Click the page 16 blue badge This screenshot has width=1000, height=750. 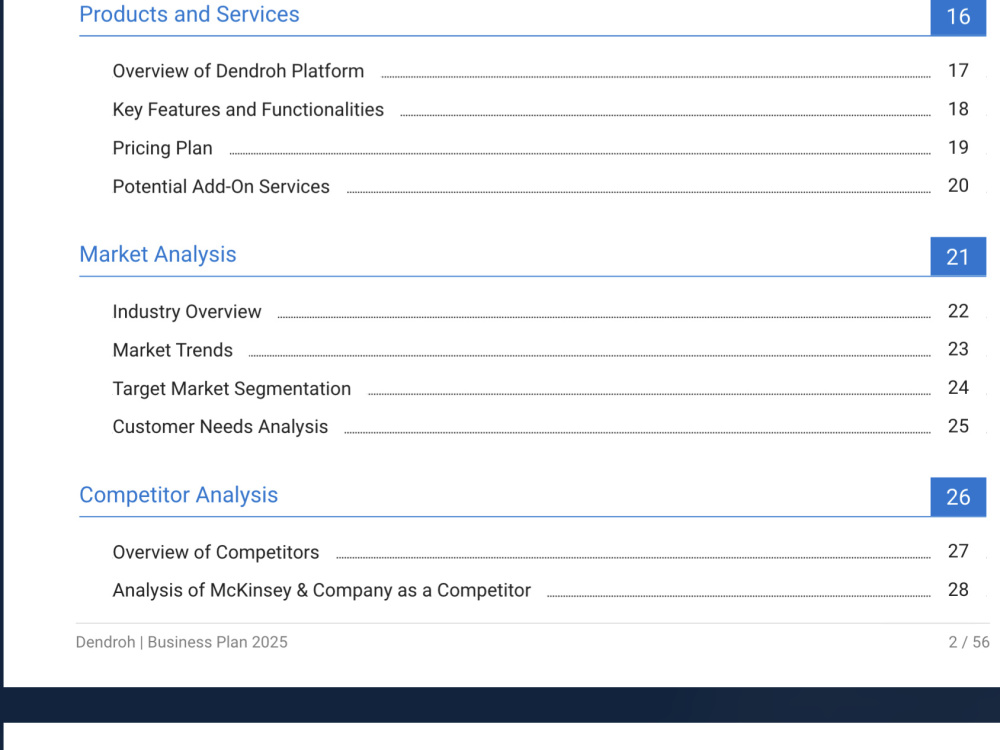tap(958, 17)
